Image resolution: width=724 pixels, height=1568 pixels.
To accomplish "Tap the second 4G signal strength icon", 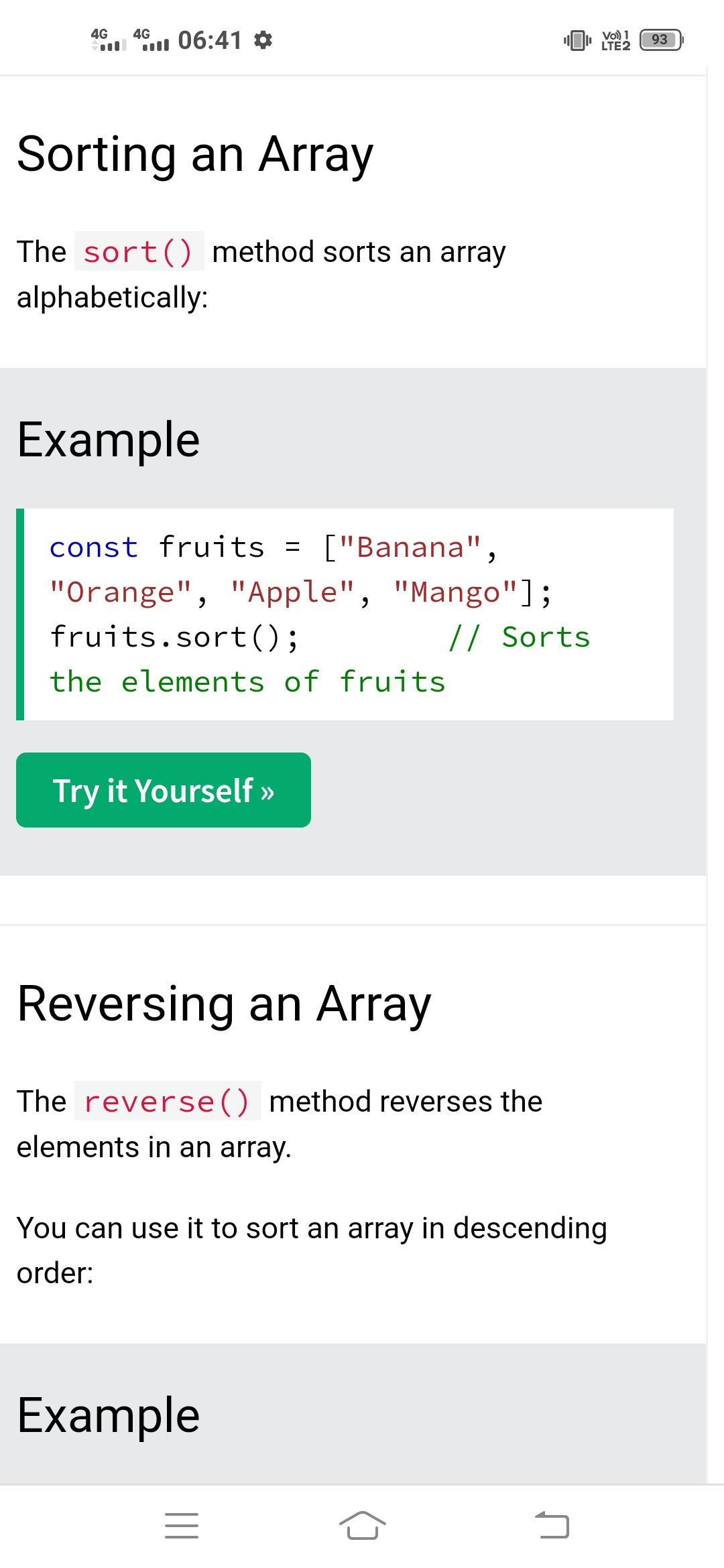I will (x=151, y=40).
